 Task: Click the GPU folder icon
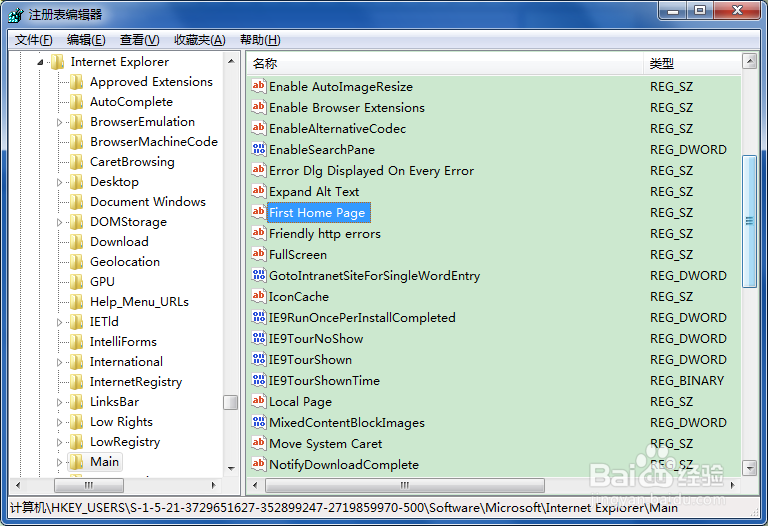point(76,282)
